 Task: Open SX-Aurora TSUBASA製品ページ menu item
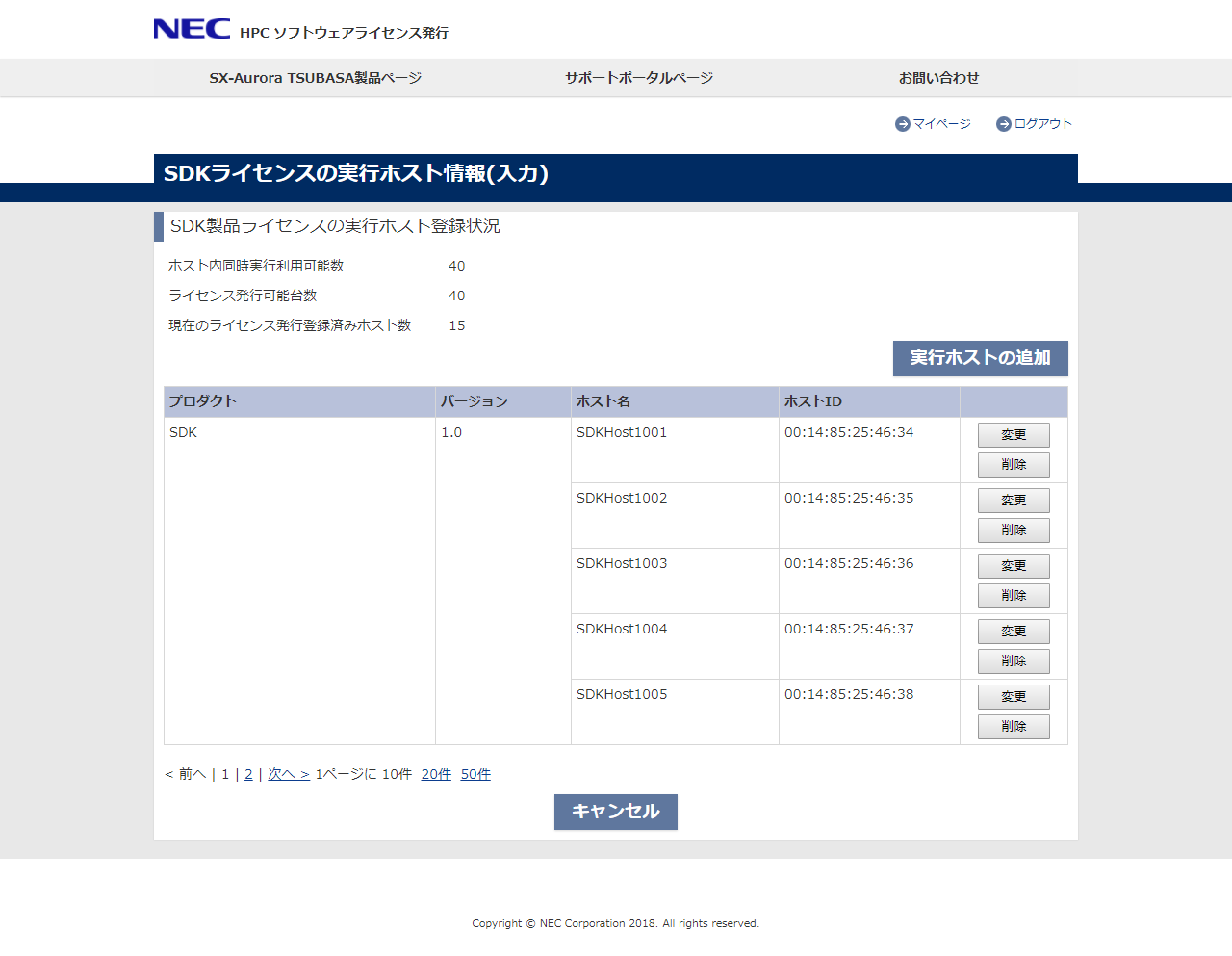[316, 78]
